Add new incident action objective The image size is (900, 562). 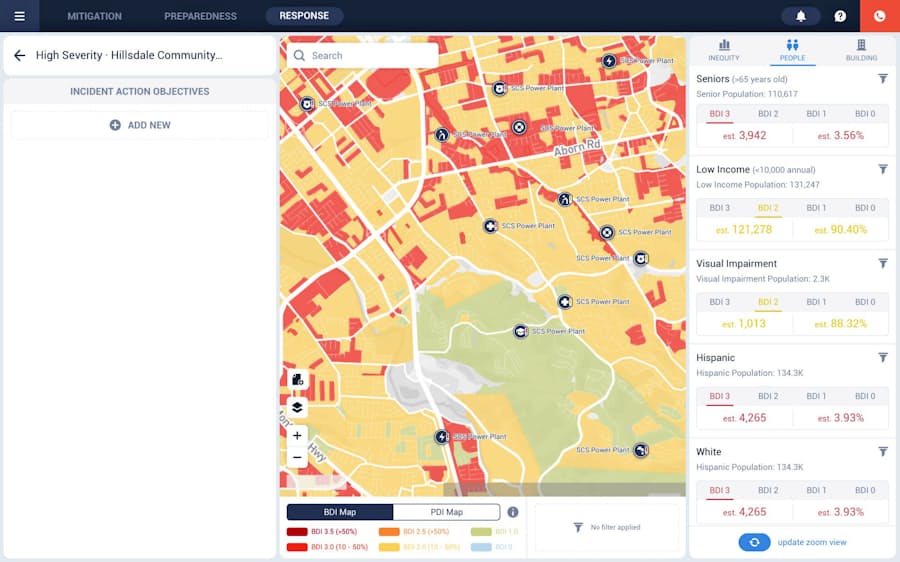(x=140, y=125)
